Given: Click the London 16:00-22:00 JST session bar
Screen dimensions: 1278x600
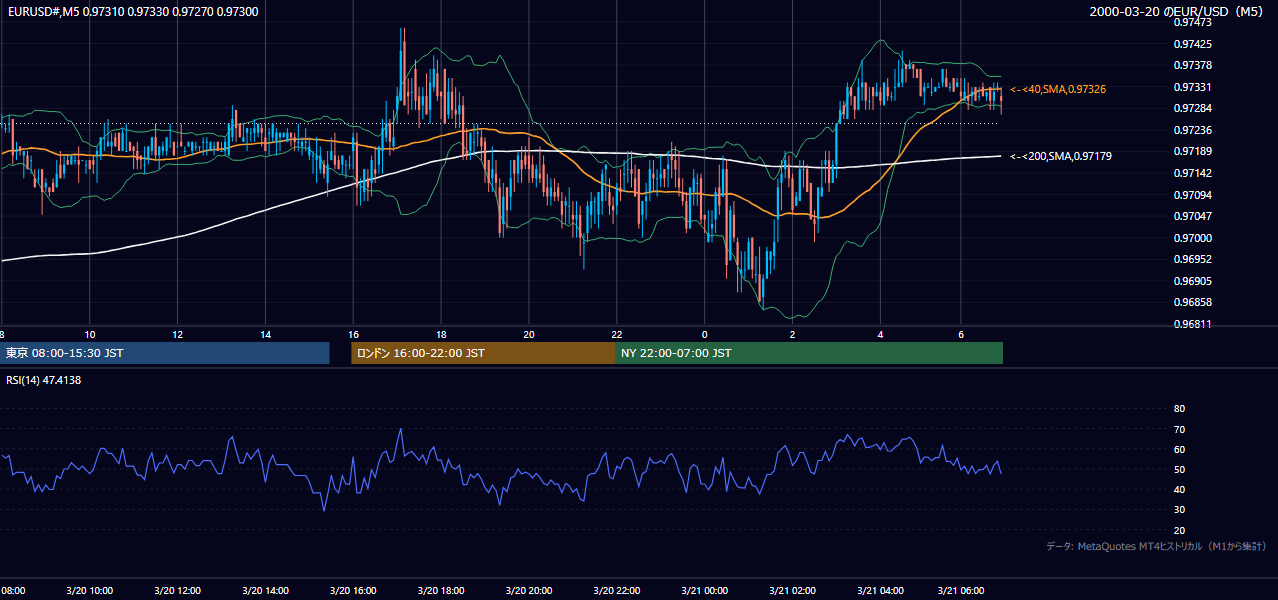Looking at the screenshot, I should [483, 353].
